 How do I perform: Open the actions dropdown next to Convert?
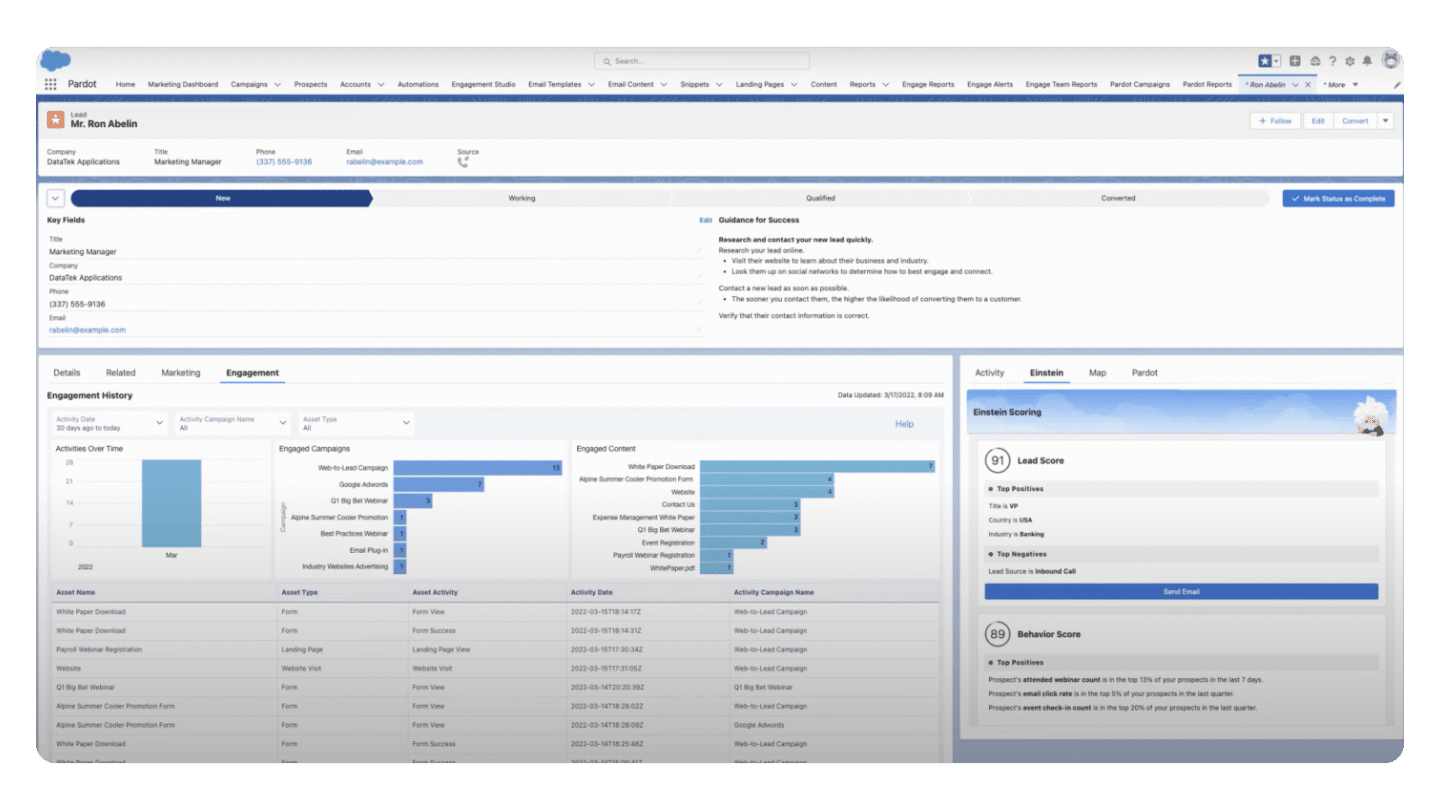[1385, 121]
